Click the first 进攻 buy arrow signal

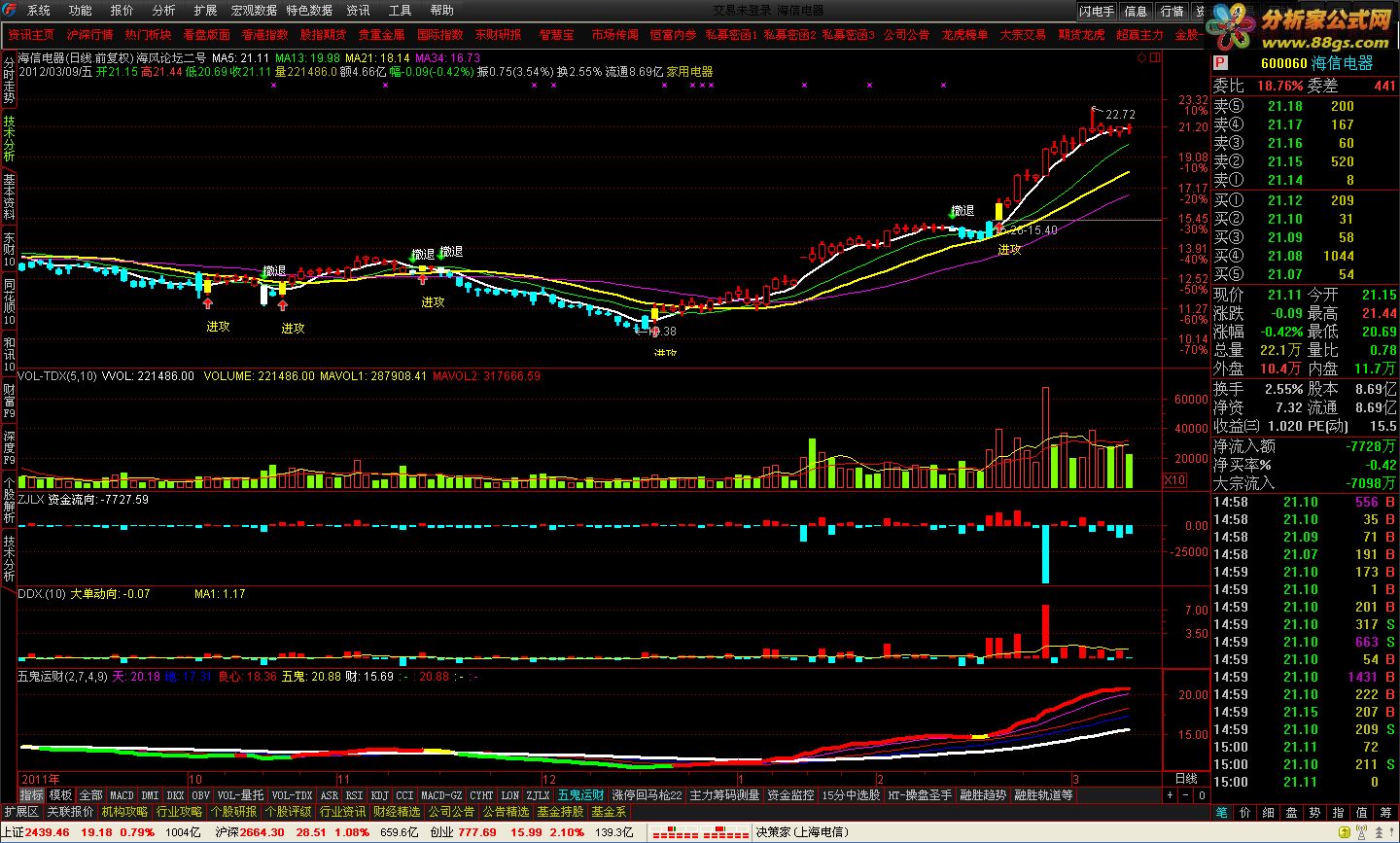pyautogui.click(x=208, y=304)
